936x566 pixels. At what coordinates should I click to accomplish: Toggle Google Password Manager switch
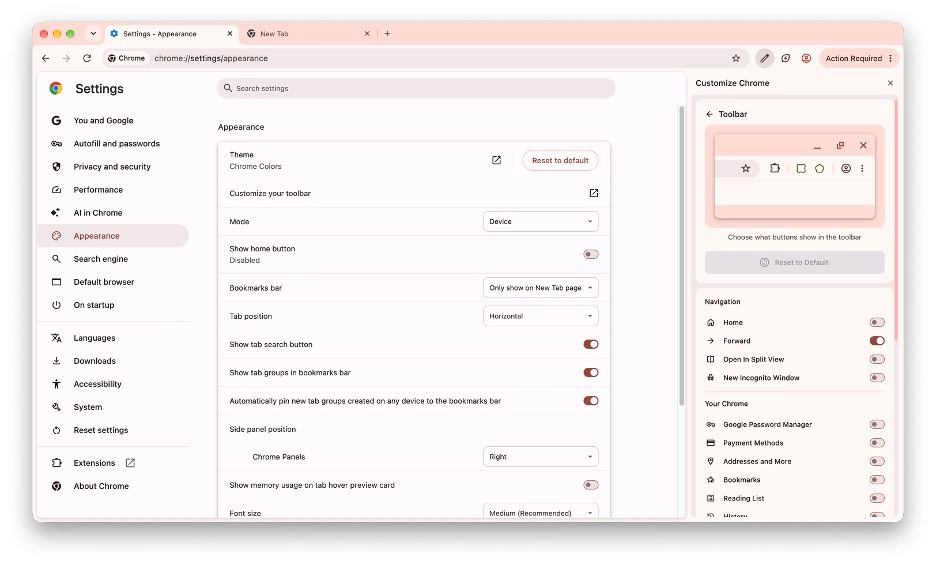tap(876, 424)
